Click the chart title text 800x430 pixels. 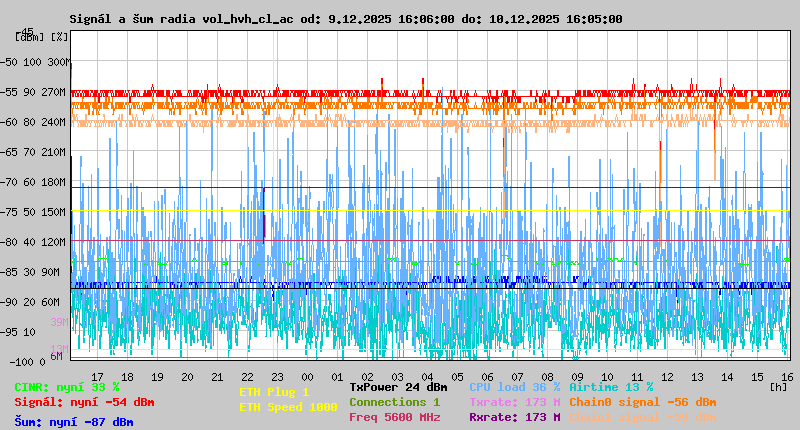(x=345, y=19)
